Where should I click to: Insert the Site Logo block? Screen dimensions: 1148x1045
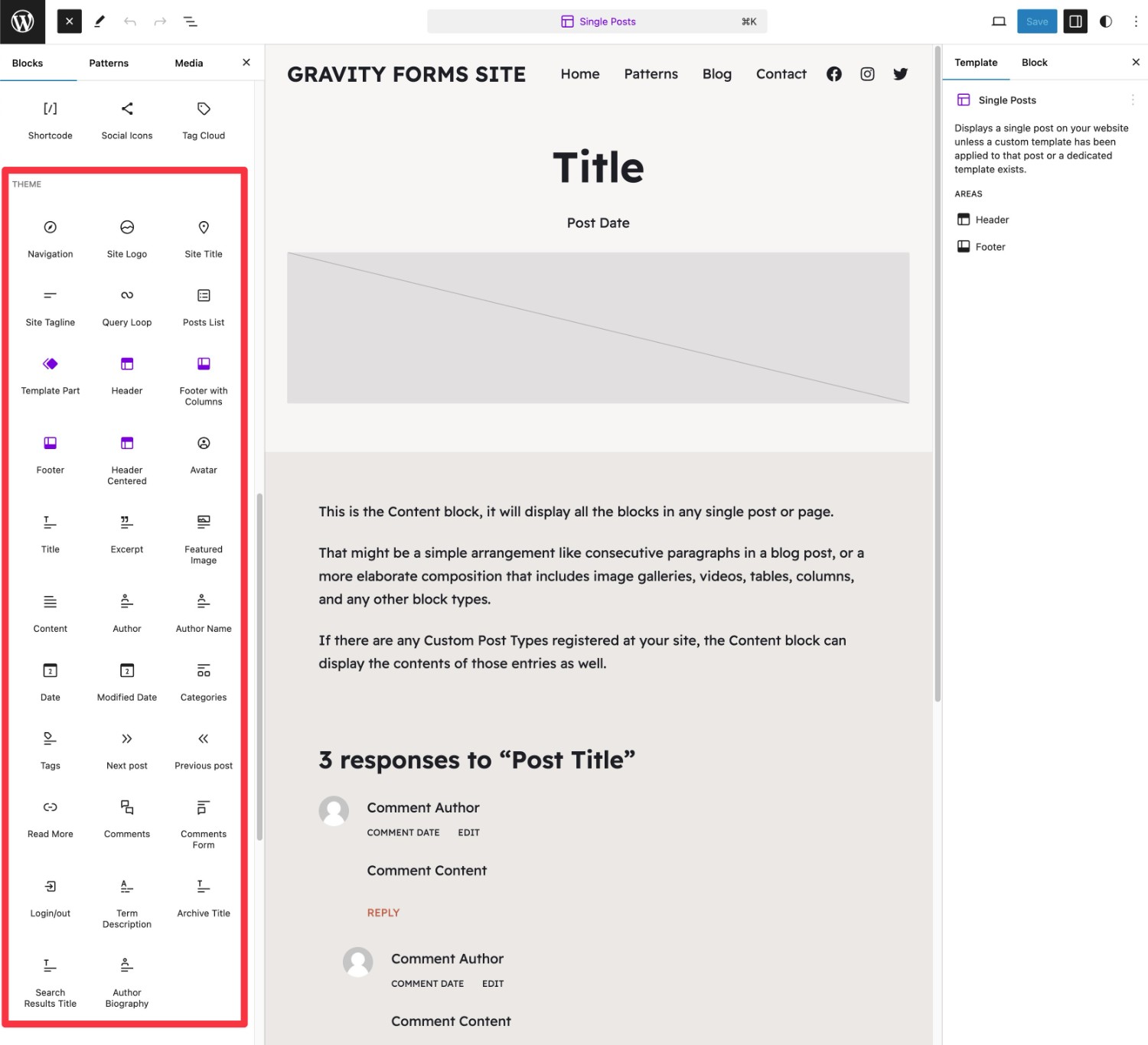[x=127, y=239]
